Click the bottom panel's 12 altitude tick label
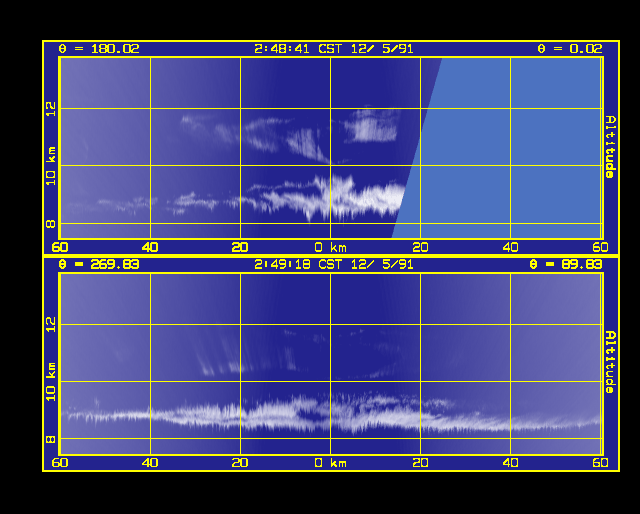The height and width of the screenshot is (514, 640). coord(51,325)
